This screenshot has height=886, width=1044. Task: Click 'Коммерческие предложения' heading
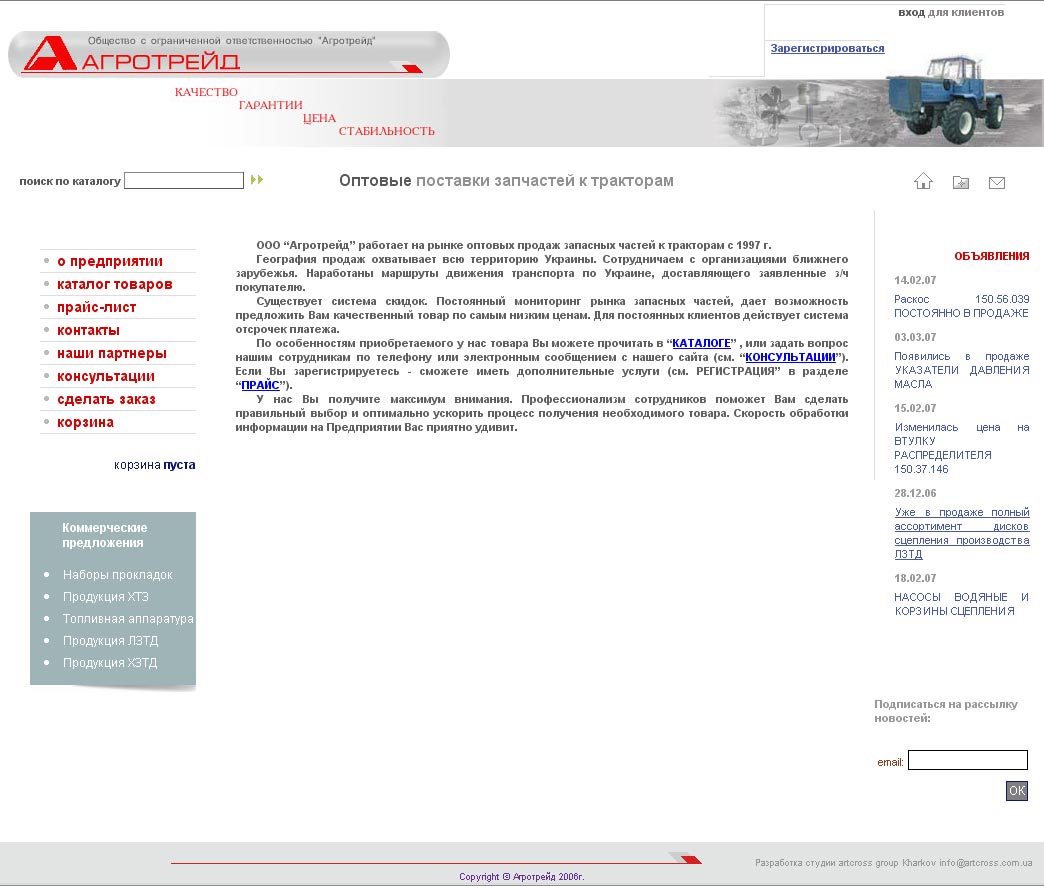coord(105,535)
